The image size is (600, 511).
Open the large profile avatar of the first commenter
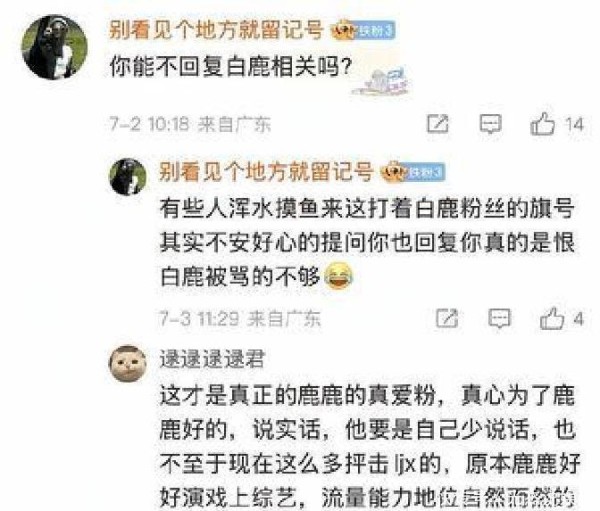(54, 47)
